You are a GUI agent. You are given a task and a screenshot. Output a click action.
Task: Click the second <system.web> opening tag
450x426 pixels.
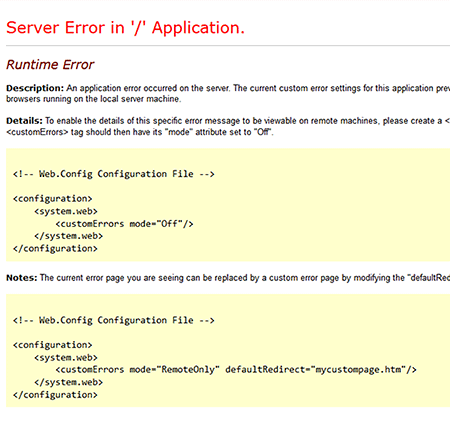pyautogui.click(x=66, y=358)
